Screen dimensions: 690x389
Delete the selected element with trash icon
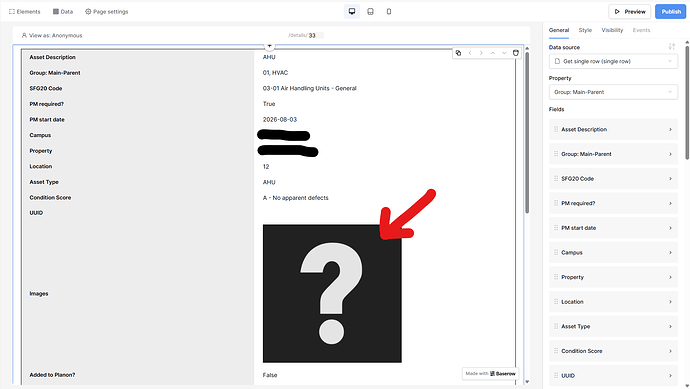click(x=516, y=53)
